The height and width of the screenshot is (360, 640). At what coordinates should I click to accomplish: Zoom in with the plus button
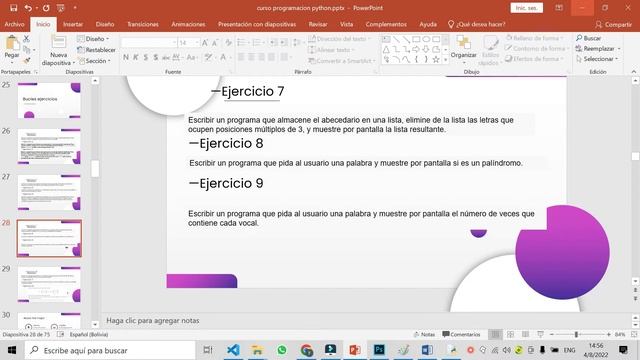[609, 334]
